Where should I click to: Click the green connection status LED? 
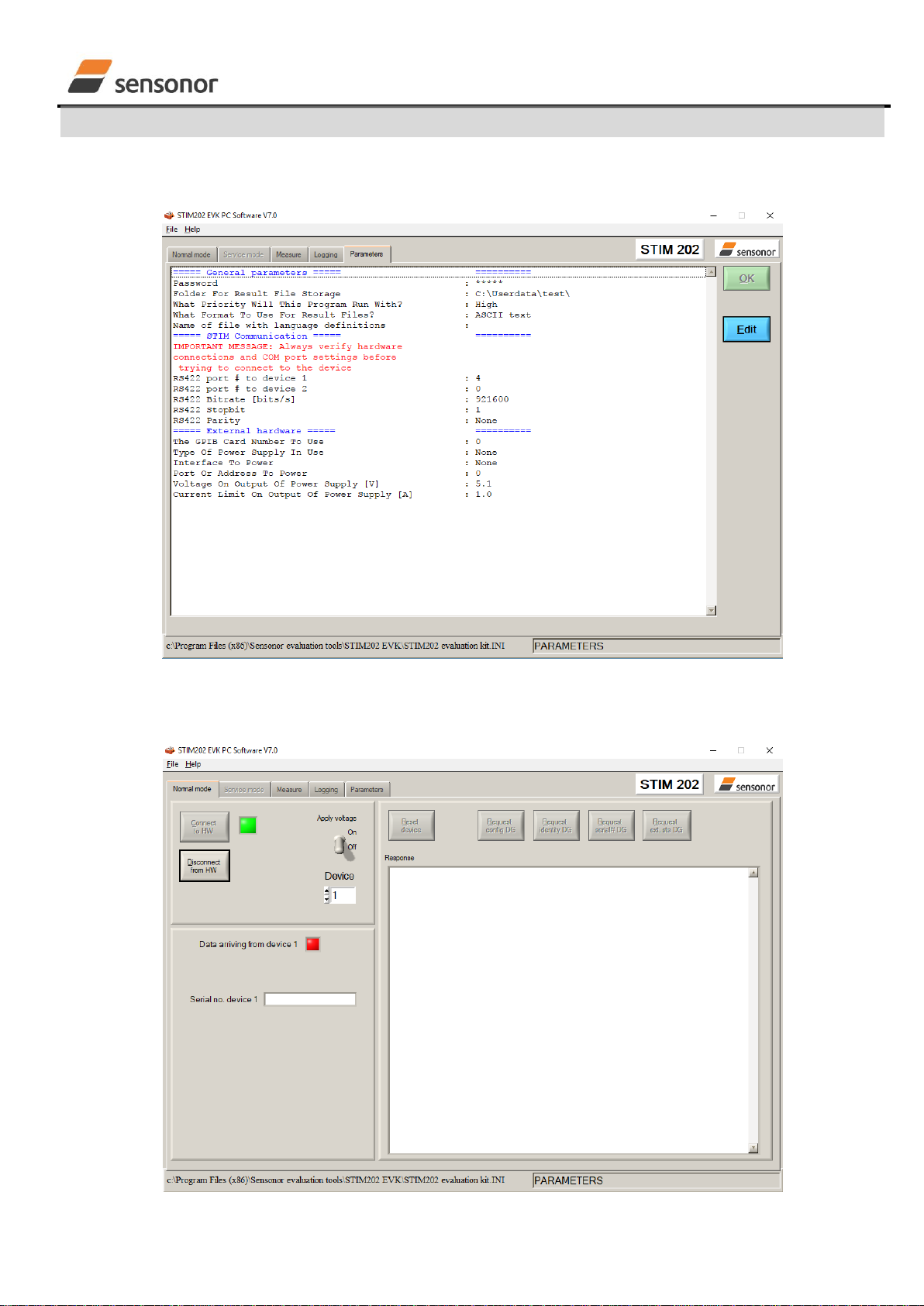(x=248, y=825)
